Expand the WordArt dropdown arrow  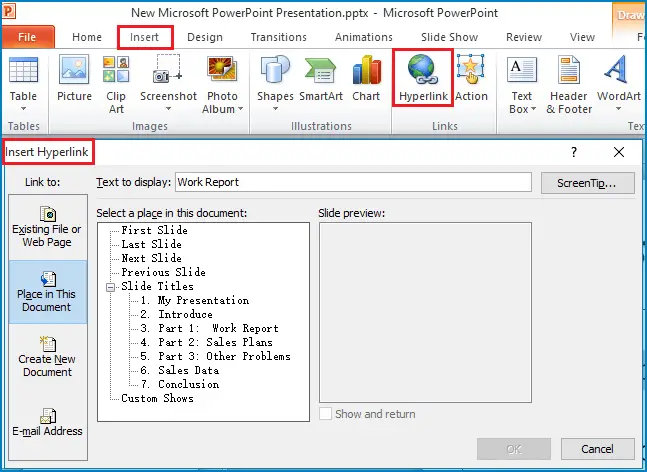pyautogui.click(x=619, y=109)
